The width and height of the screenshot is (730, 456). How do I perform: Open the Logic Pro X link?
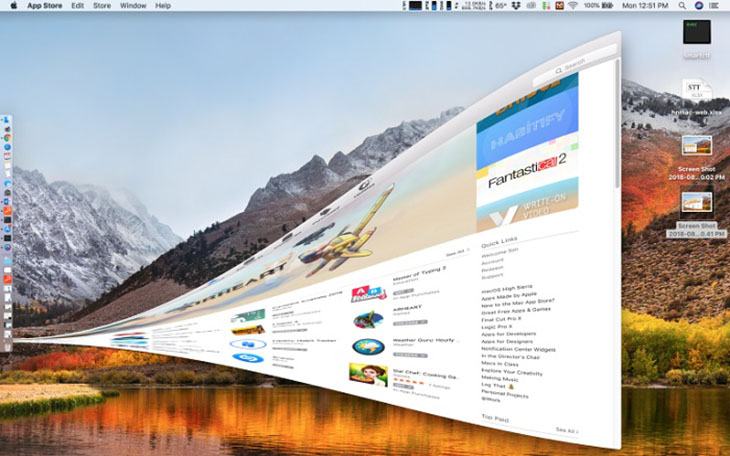(x=496, y=327)
